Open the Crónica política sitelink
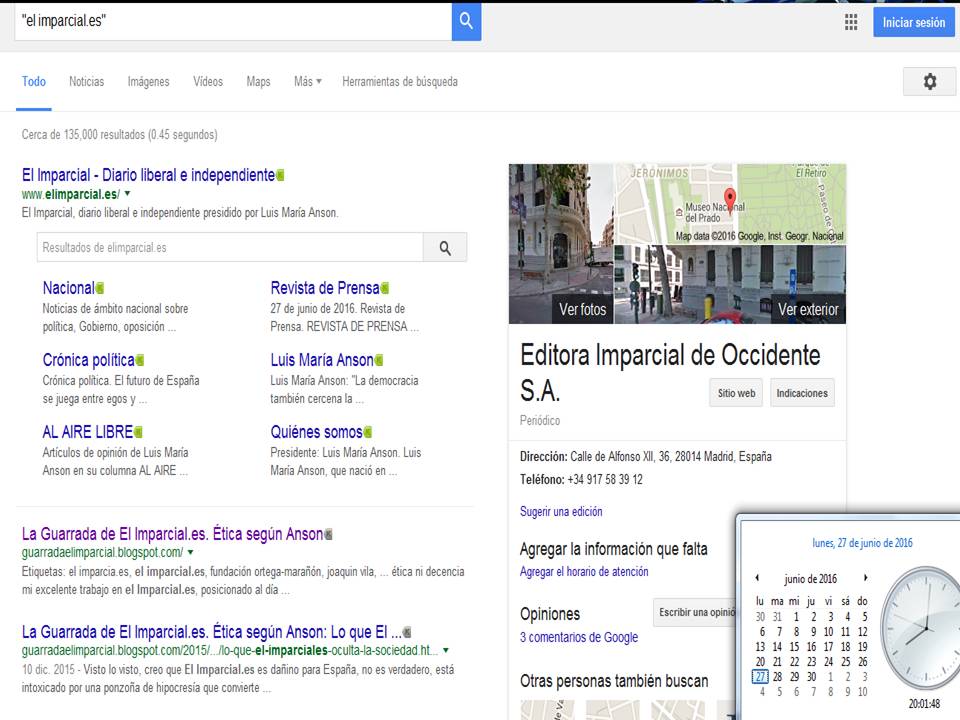Viewport: 960px width, 720px height. tap(89, 360)
